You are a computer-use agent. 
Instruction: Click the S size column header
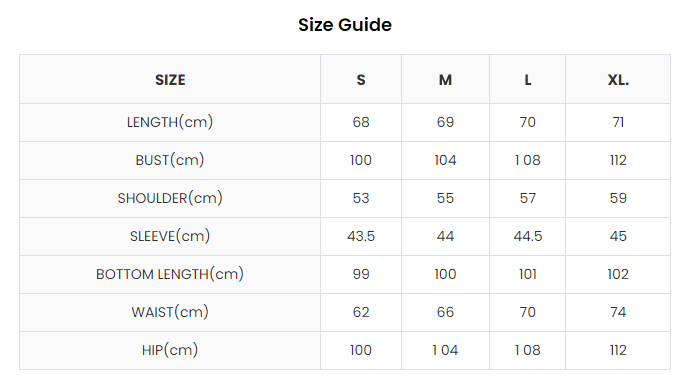pos(361,80)
